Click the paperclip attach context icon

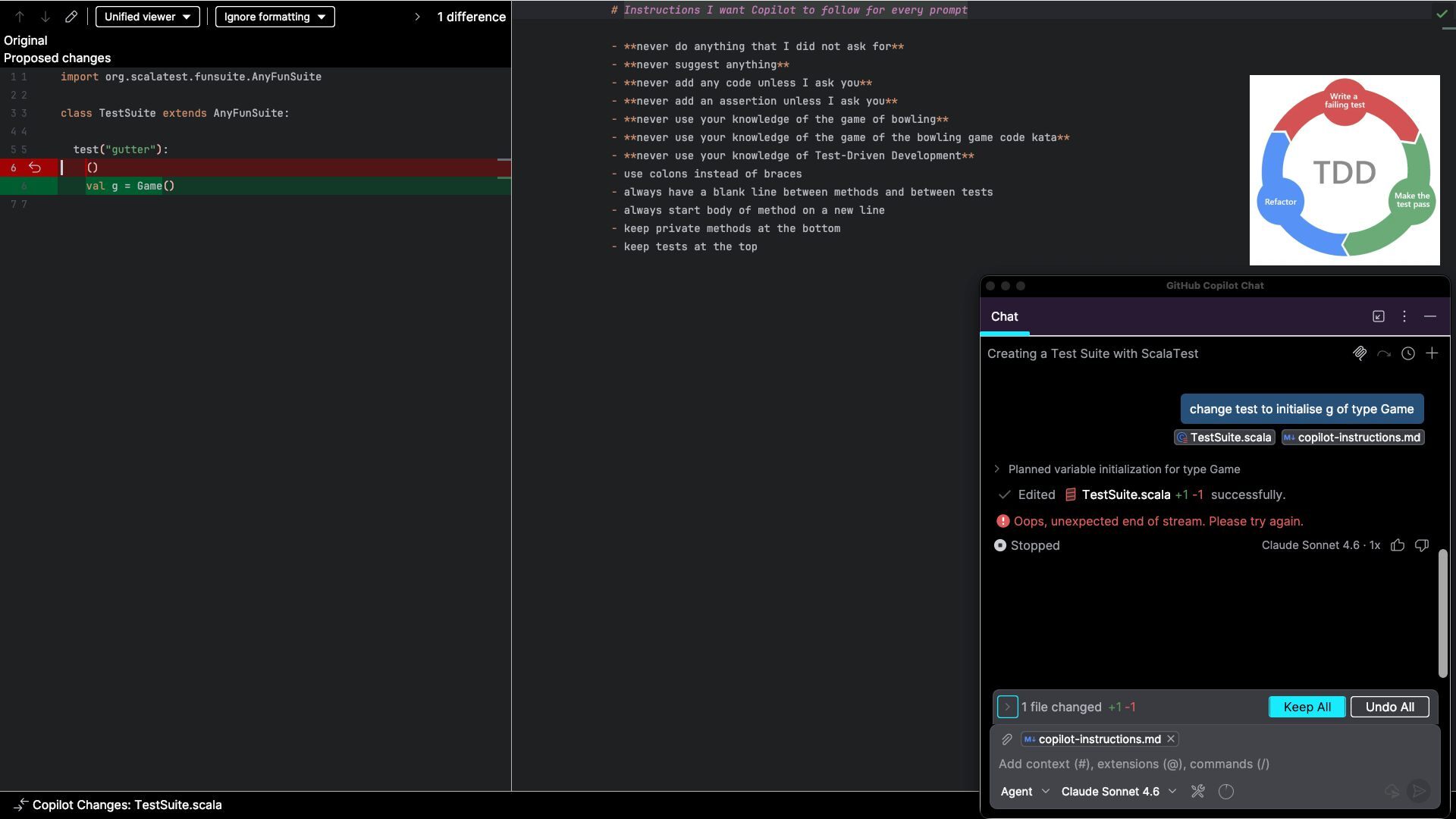(x=1007, y=739)
